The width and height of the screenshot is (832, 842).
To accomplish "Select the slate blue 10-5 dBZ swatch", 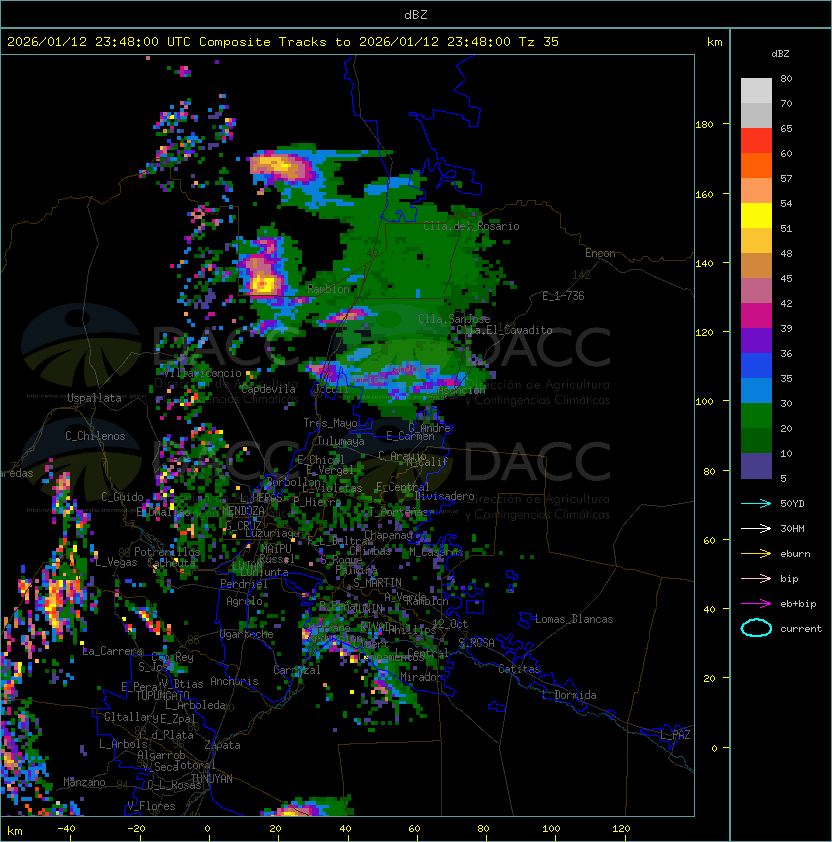I will (756, 466).
